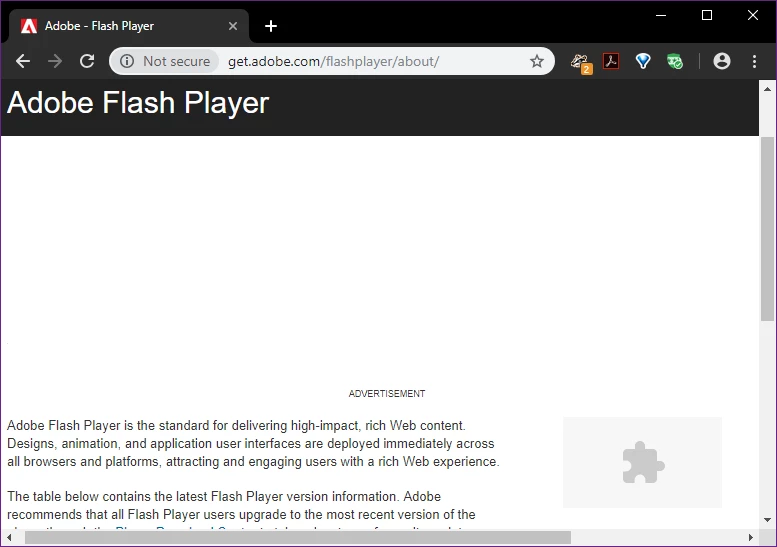Maximize the Chrome window
Viewport: 777px width, 547px height.
[x=707, y=15]
